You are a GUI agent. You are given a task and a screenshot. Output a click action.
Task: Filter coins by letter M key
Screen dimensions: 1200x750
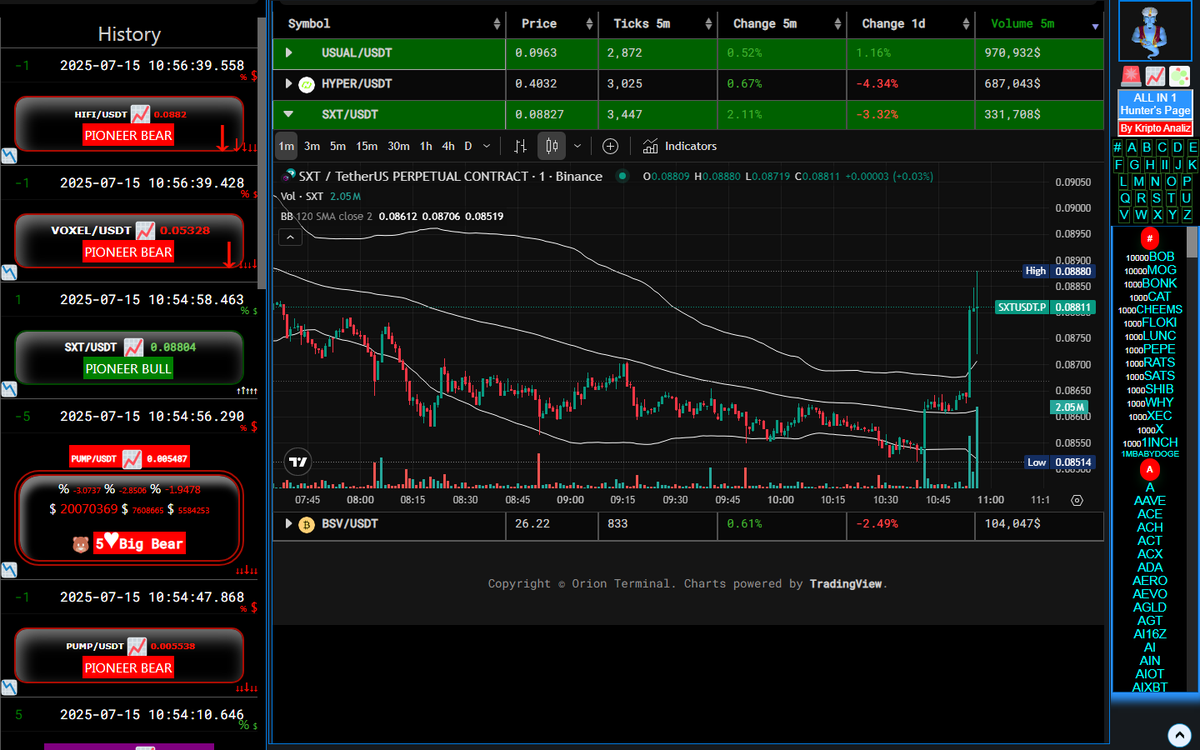point(1141,182)
